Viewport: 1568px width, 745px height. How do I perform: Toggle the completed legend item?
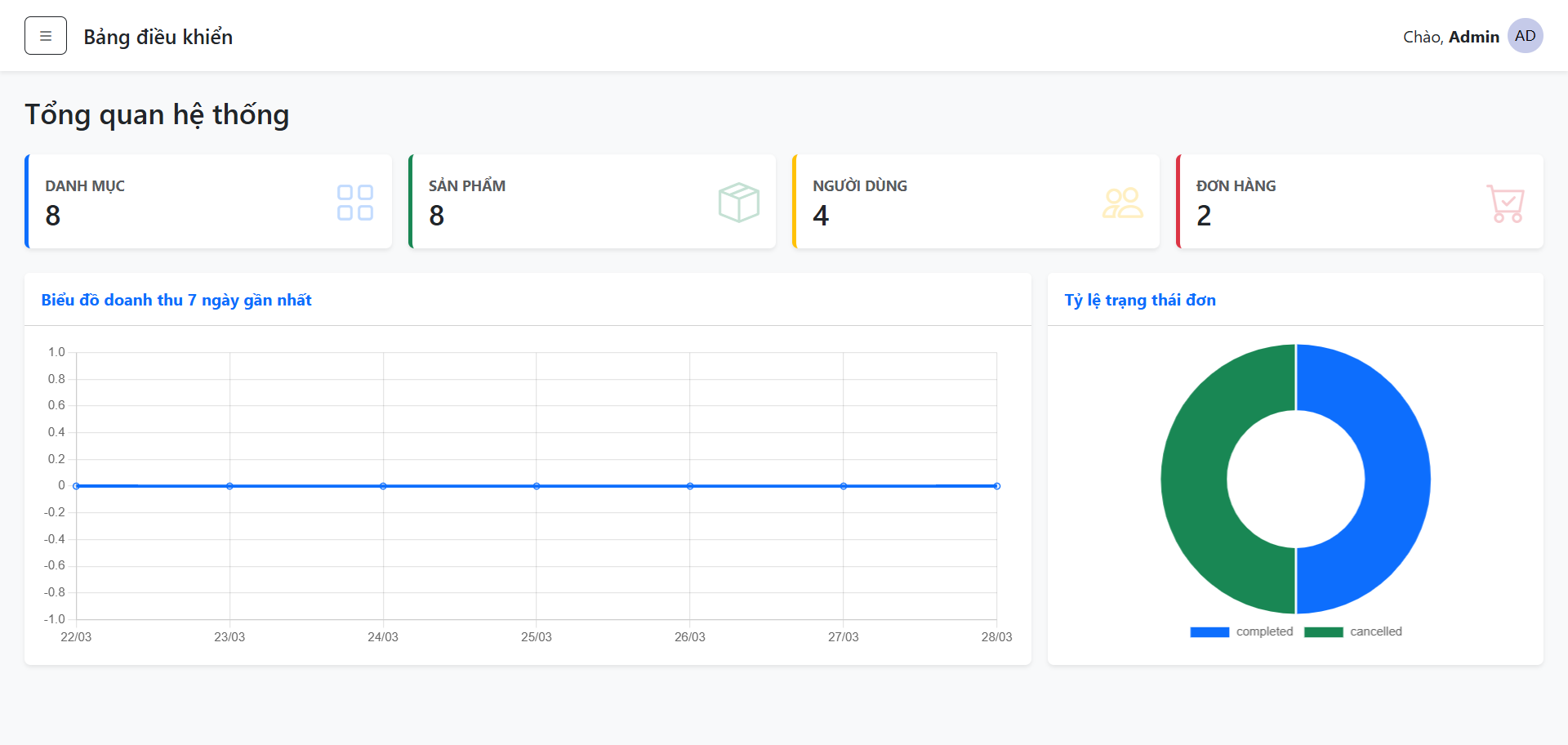pos(1241,631)
